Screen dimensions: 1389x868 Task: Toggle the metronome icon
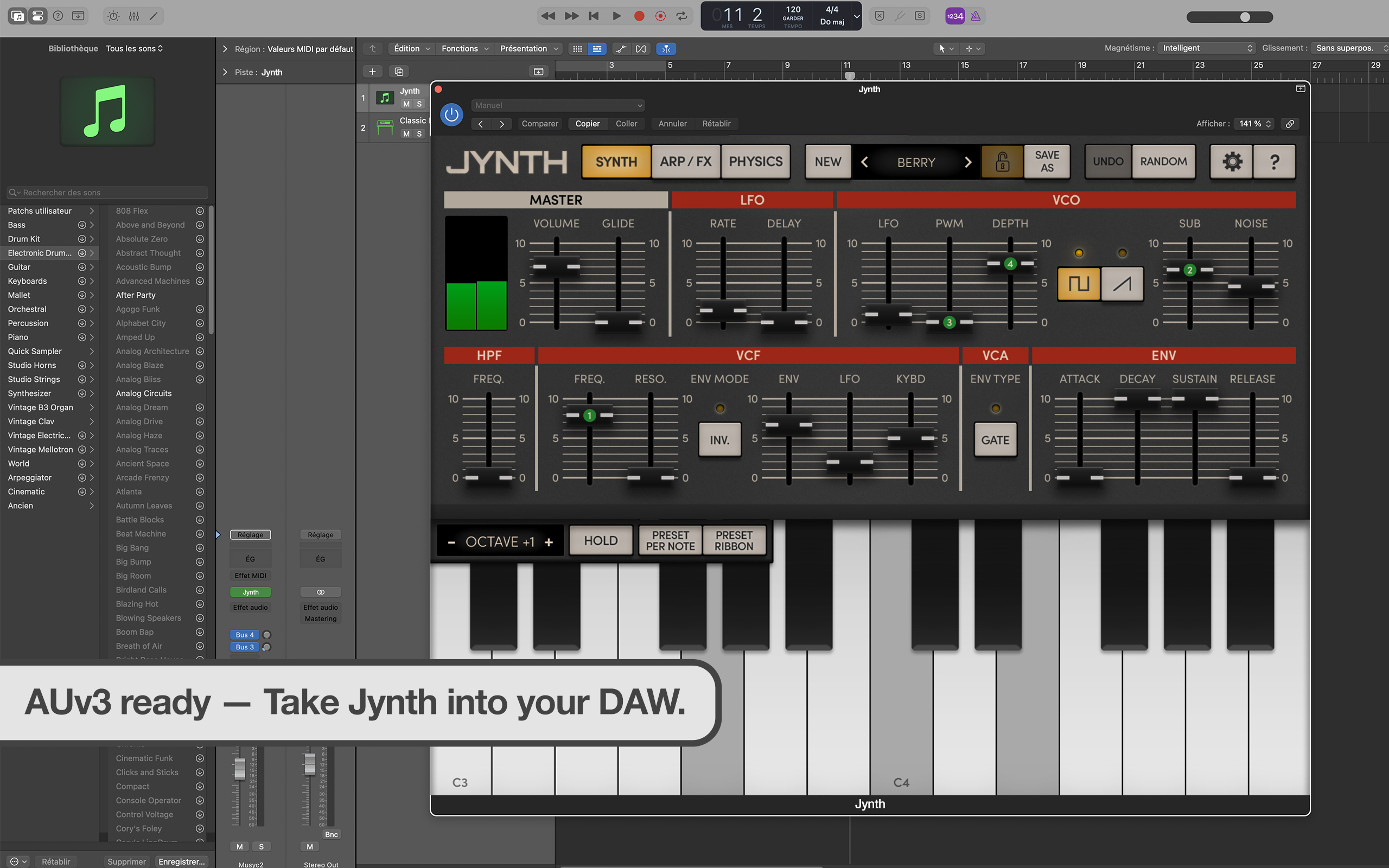(976, 16)
